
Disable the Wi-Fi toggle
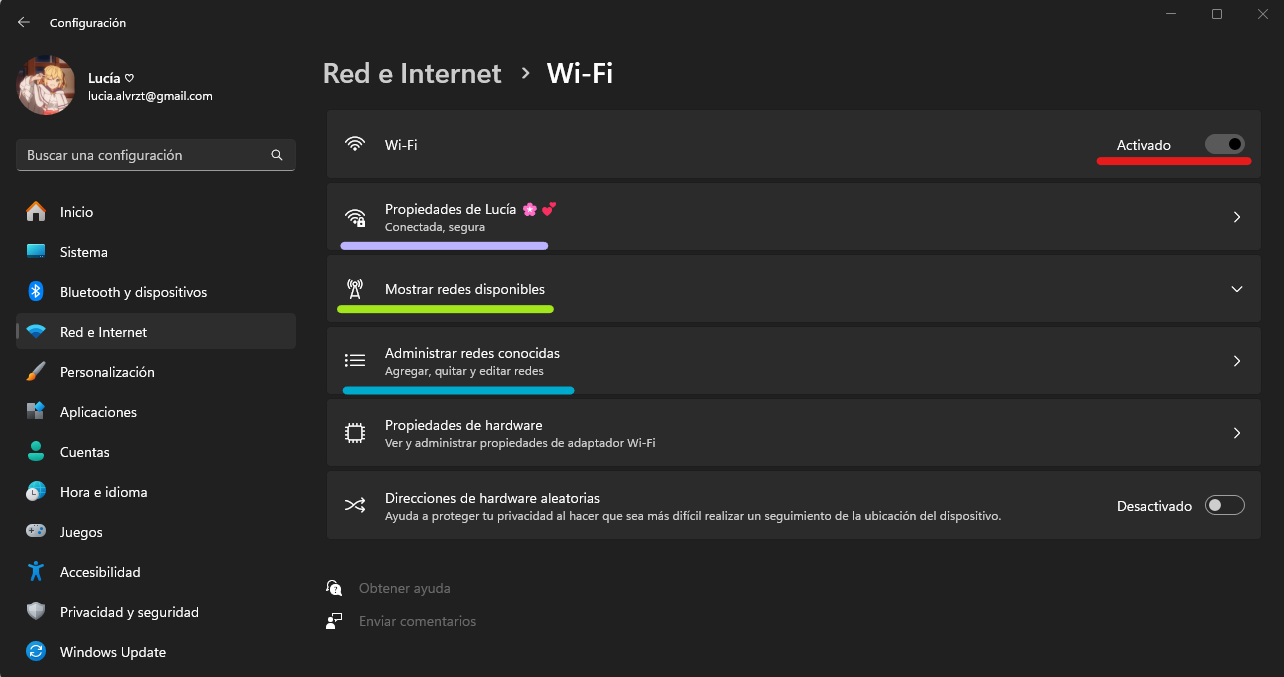coord(1224,144)
